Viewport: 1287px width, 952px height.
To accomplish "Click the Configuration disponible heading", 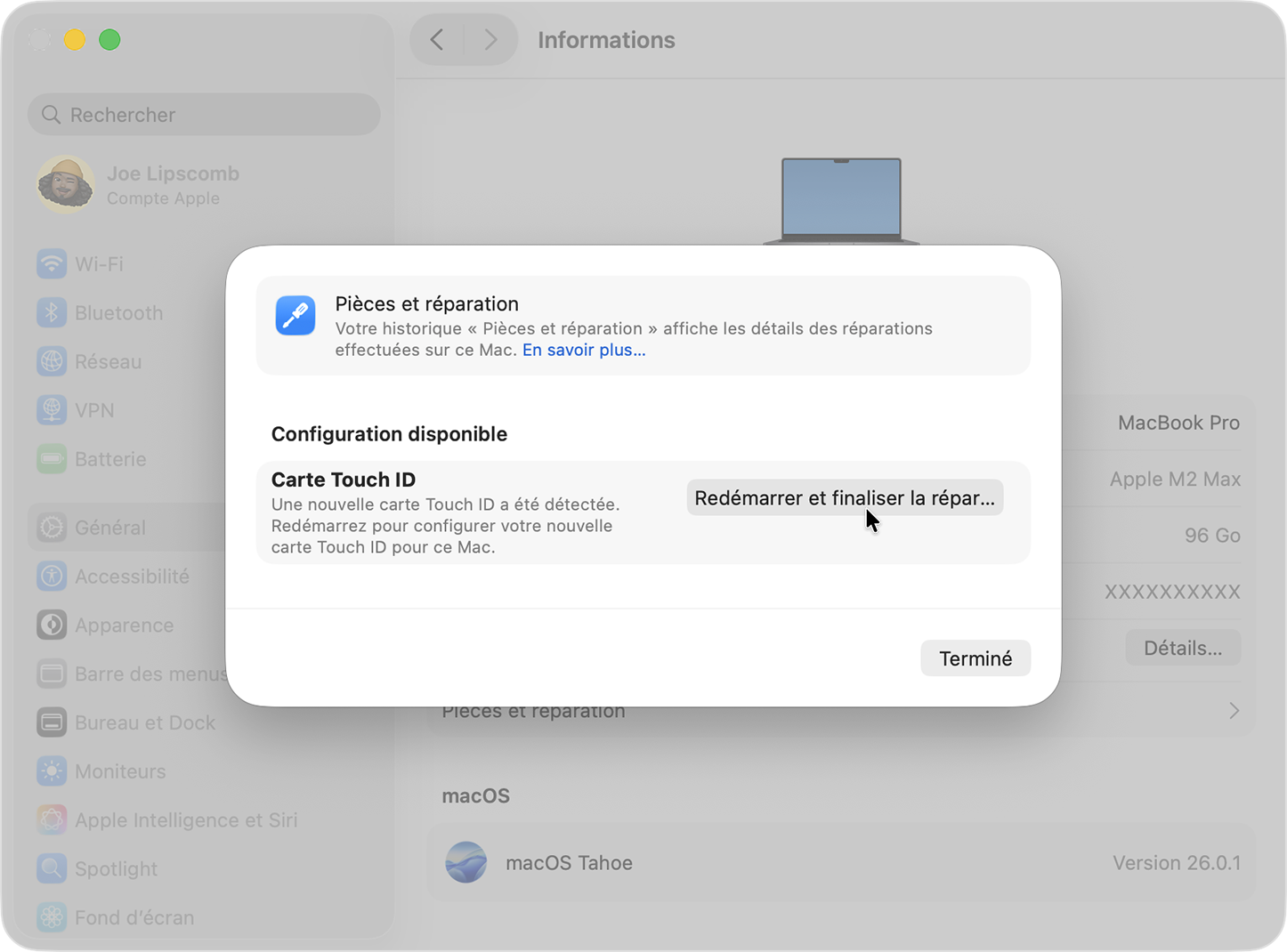I will coord(389,434).
